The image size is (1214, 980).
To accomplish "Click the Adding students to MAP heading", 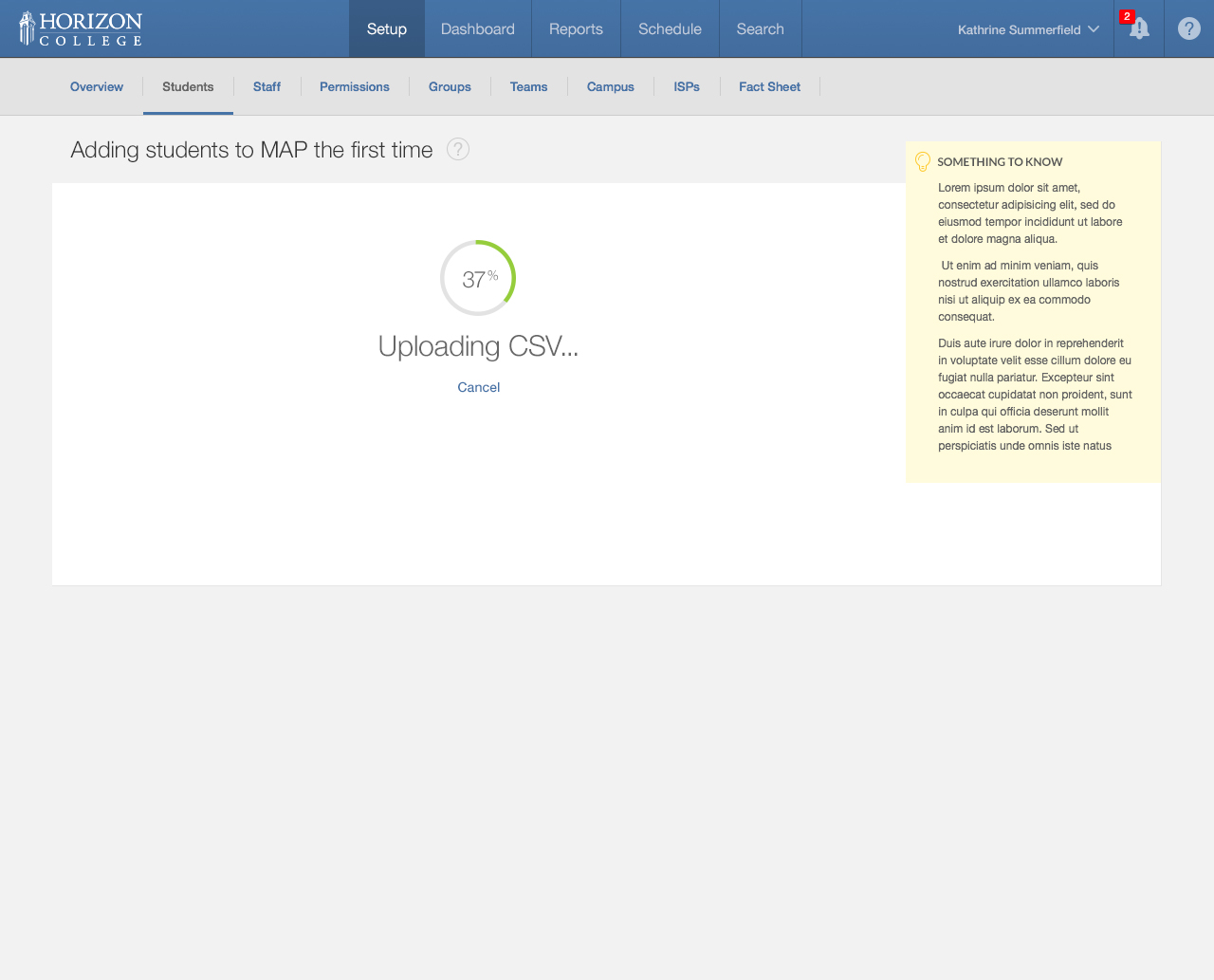I will click(251, 150).
